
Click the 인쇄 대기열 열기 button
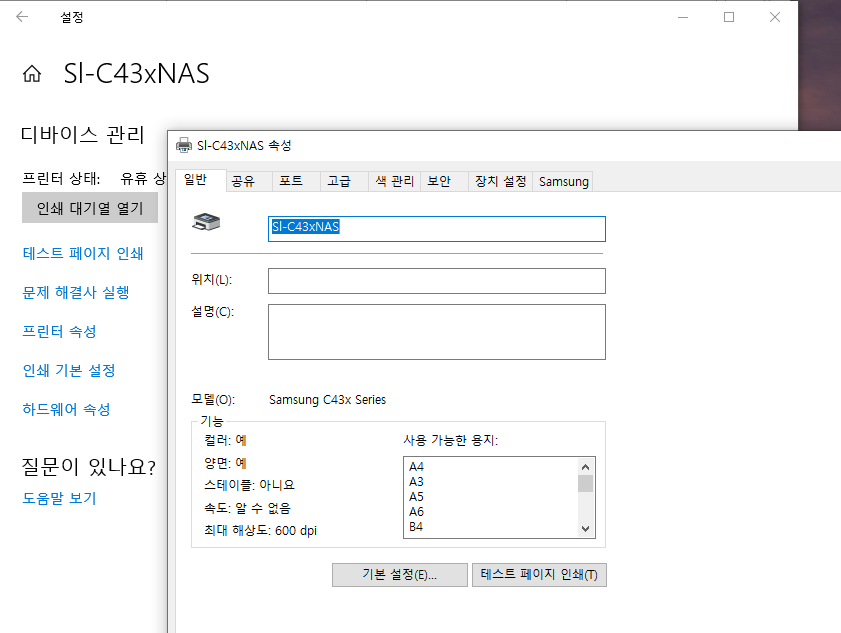point(90,208)
